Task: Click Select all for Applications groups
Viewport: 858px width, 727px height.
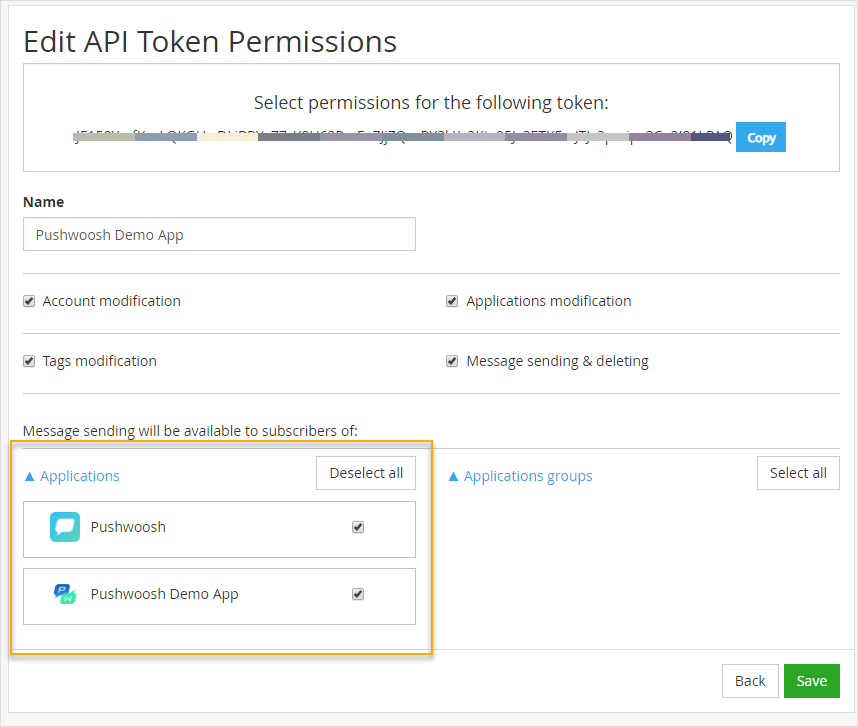Action: [798, 473]
